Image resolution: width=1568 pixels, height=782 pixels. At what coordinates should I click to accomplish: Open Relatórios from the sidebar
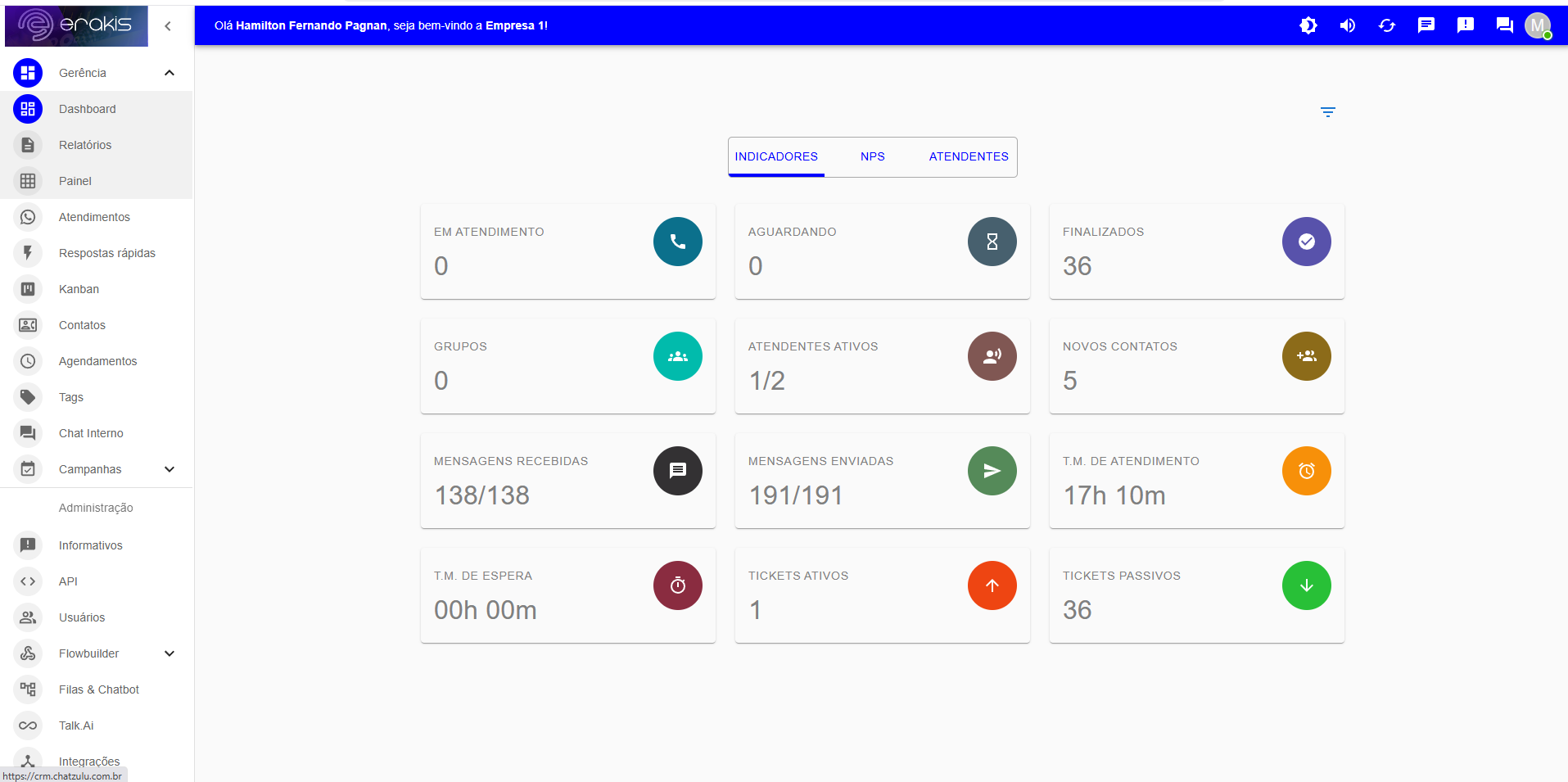85,145
